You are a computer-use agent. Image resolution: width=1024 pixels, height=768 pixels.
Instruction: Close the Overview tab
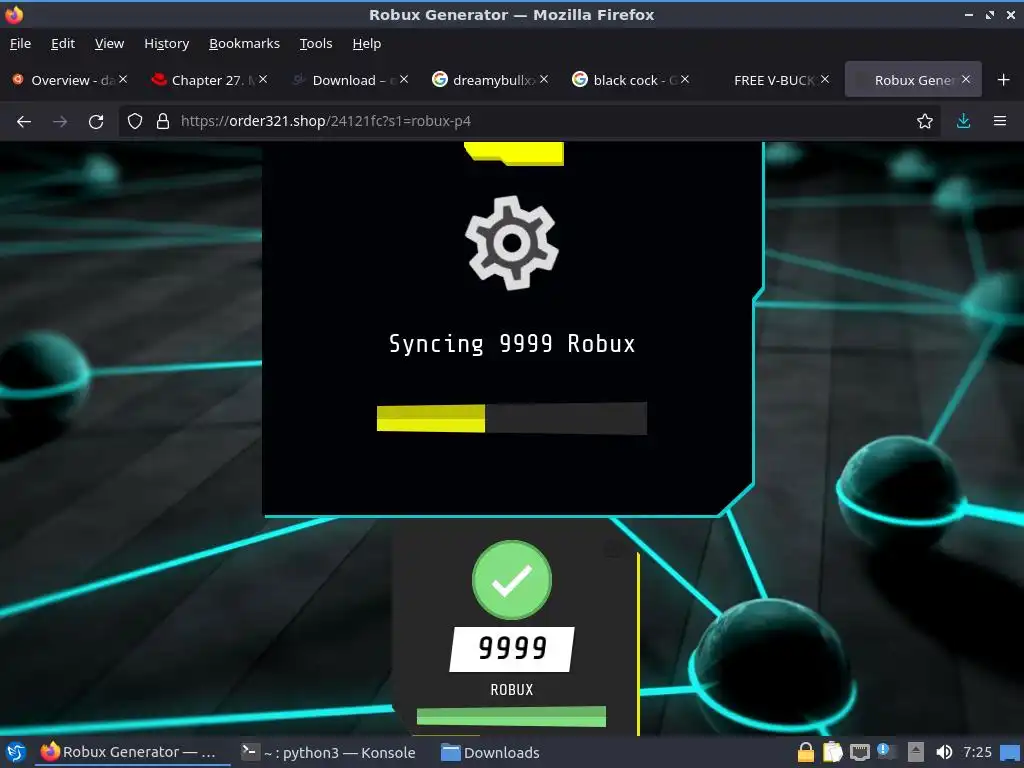(123, 79)
